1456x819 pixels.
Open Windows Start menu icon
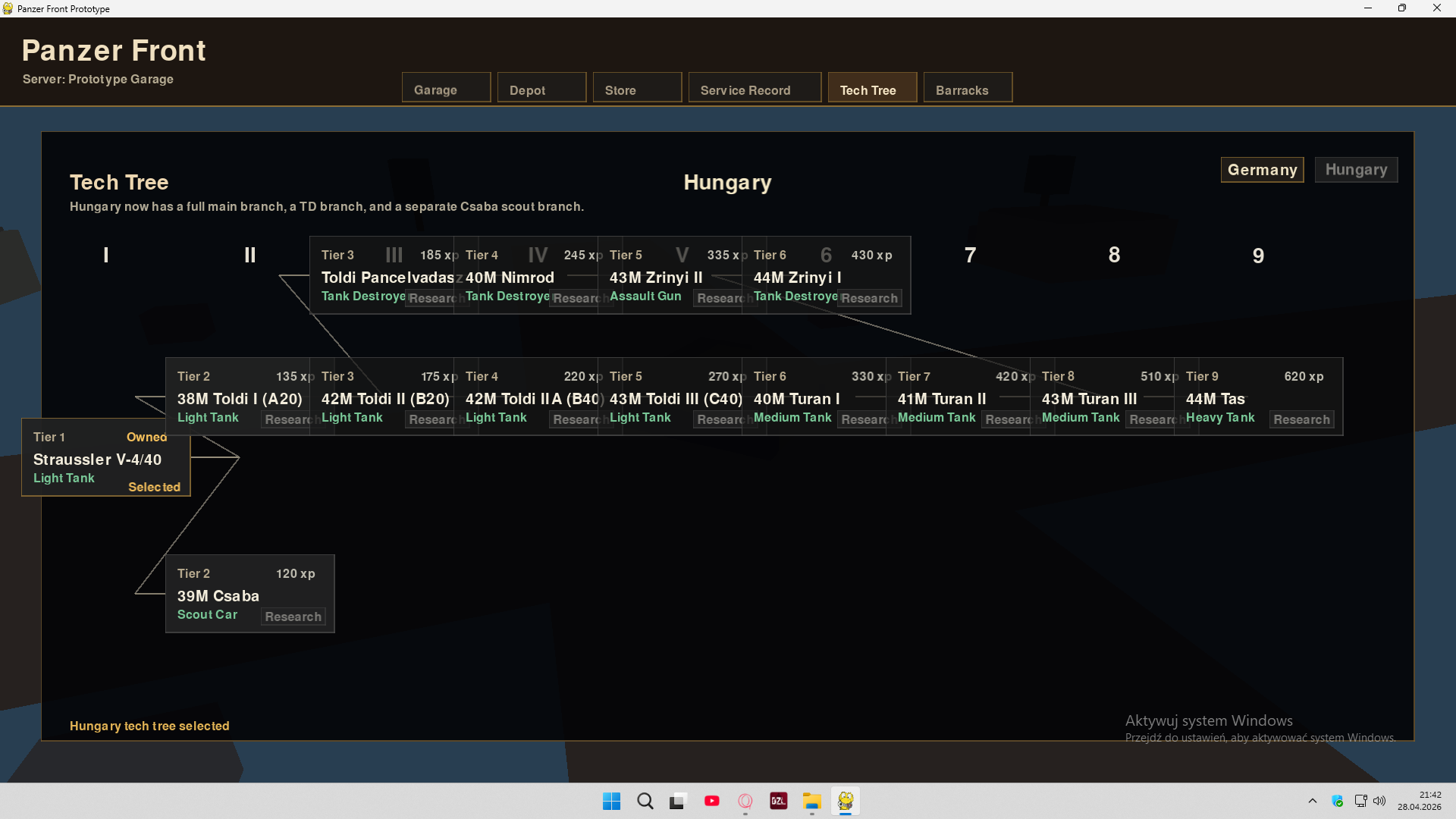pyautogui.click(x=611, y=801)
